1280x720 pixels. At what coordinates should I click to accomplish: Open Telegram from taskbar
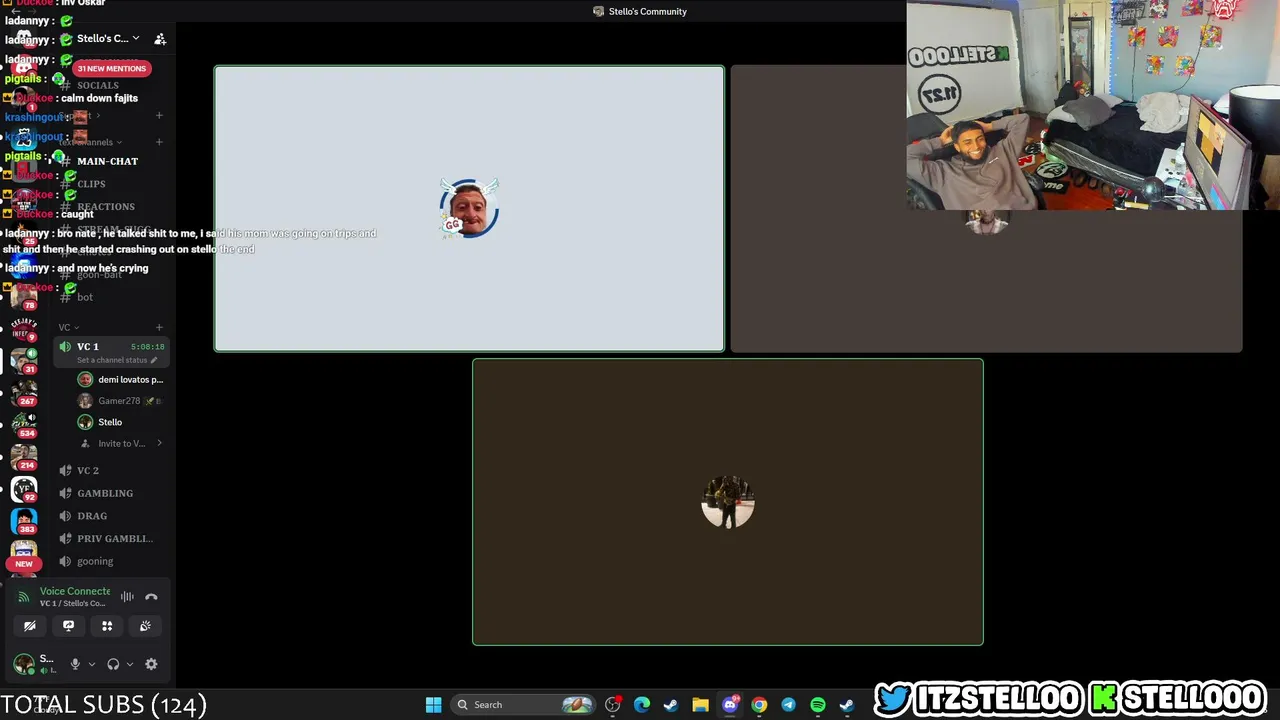(x=788, y=705)
